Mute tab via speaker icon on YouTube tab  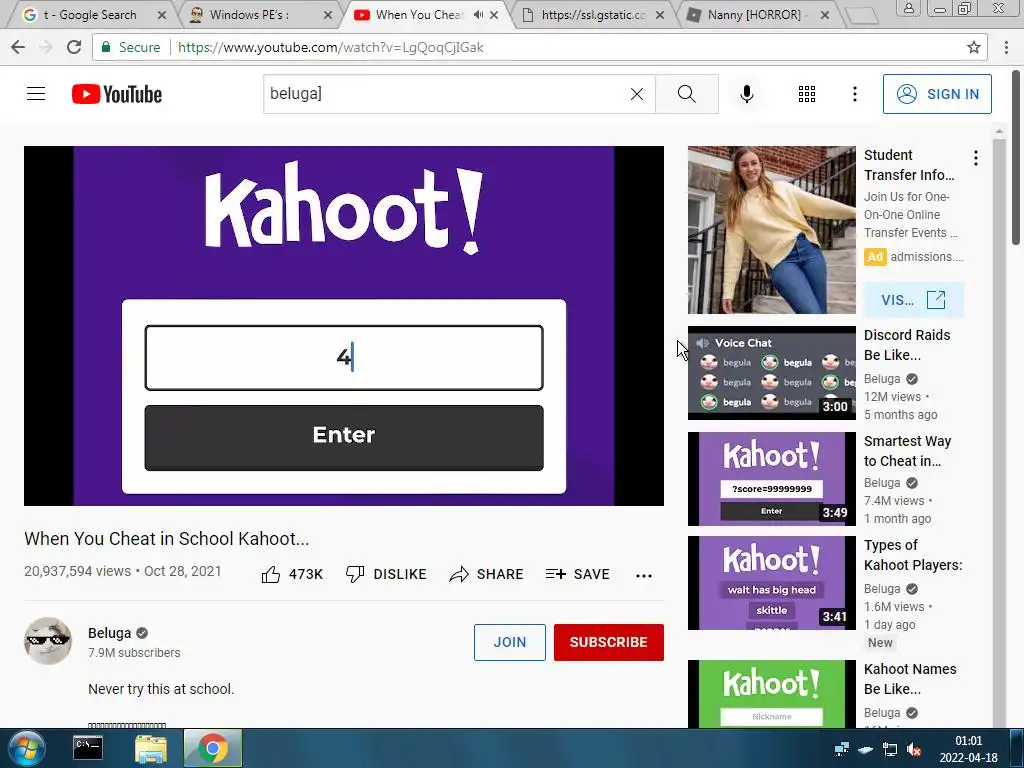(478, 14)
